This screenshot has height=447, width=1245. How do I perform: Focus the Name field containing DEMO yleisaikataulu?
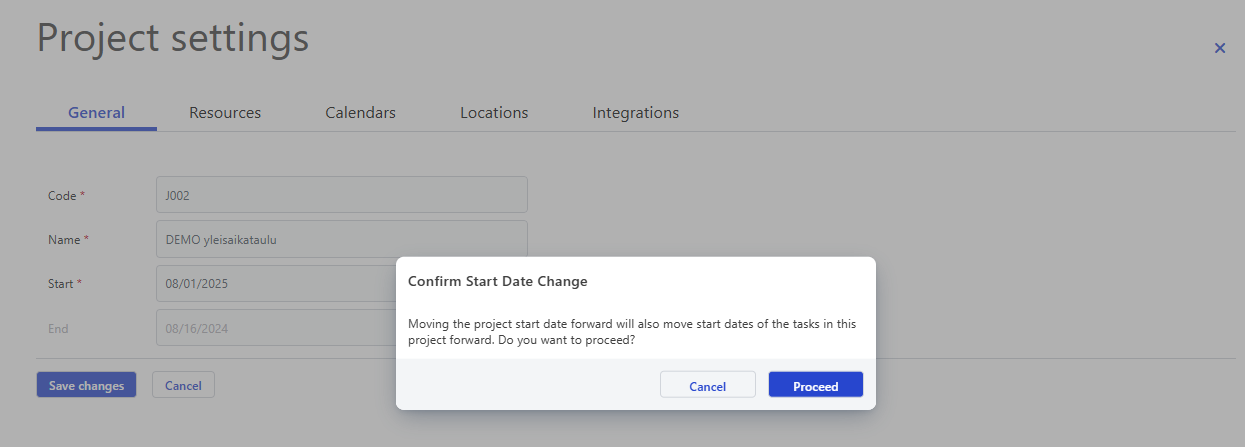point(341,239)
